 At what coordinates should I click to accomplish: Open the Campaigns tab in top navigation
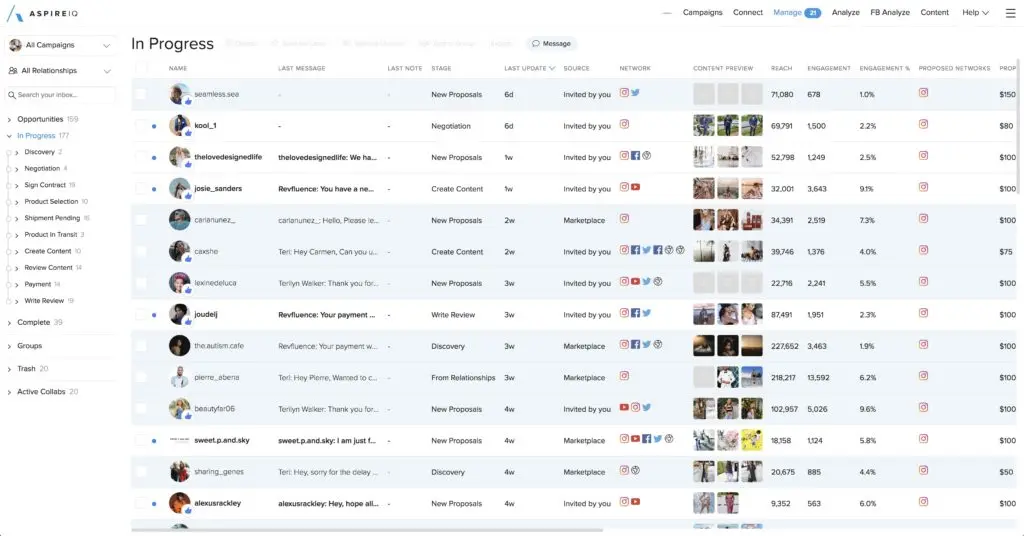pyautogui.click(x=702, y=13)
